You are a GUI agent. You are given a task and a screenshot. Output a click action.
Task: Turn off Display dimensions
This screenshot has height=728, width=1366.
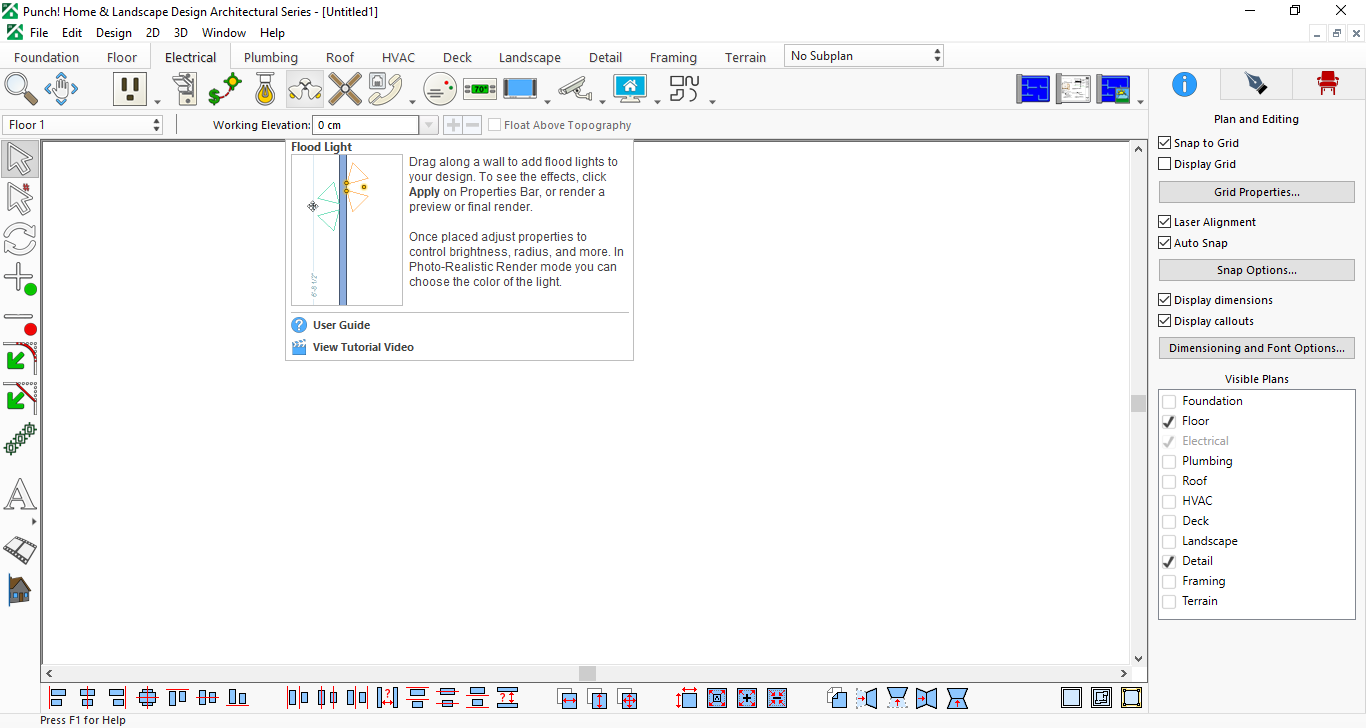[x=1164, y=300]
